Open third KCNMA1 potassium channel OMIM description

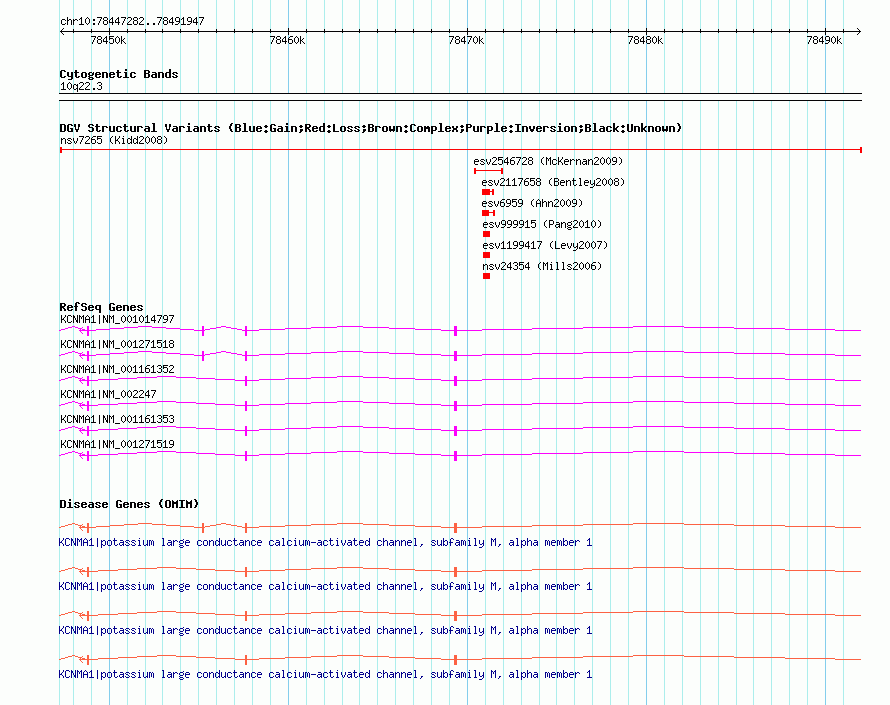pyautogui.click(x=325, y=630)
